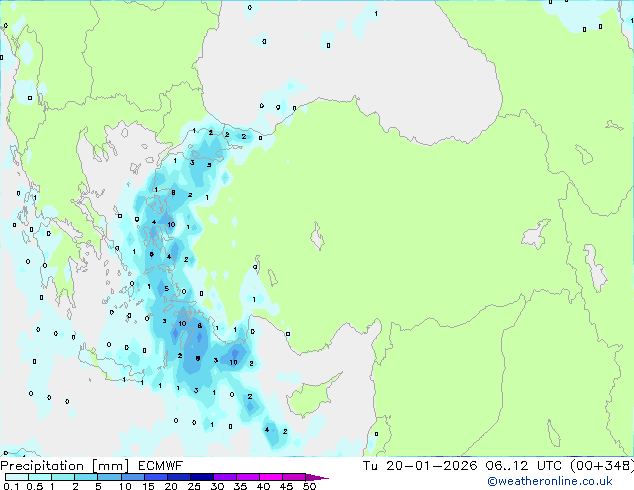Click the "40" legend tick label

(263, 486)
